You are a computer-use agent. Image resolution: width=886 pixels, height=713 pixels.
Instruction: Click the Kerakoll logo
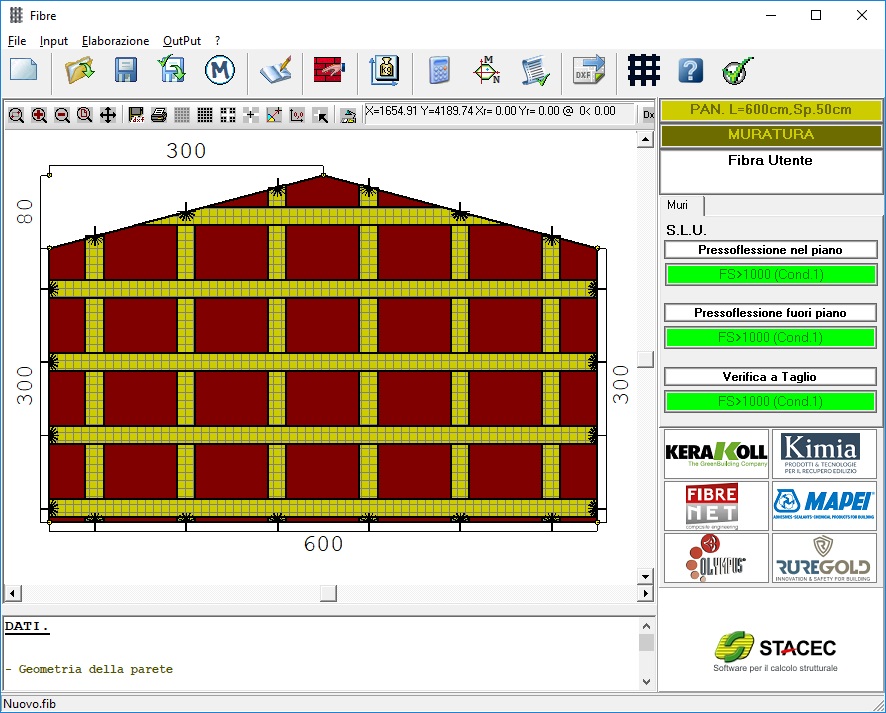[x=716, y=454]
